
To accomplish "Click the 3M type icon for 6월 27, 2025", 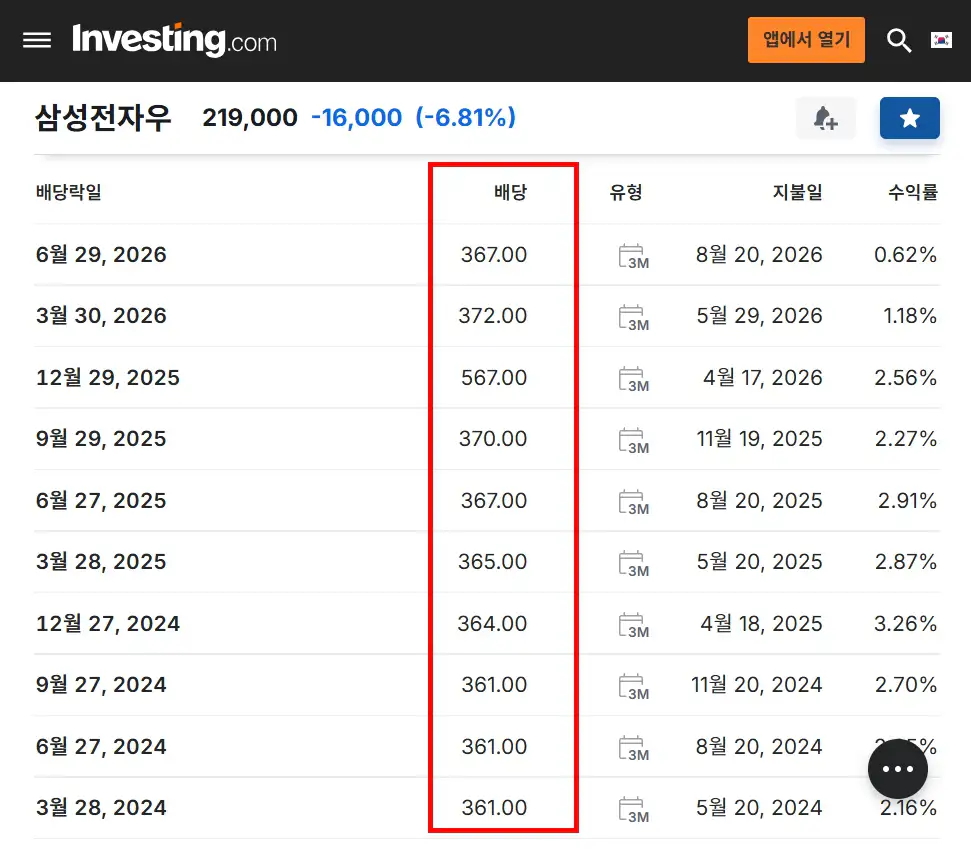I will [634, 502].
